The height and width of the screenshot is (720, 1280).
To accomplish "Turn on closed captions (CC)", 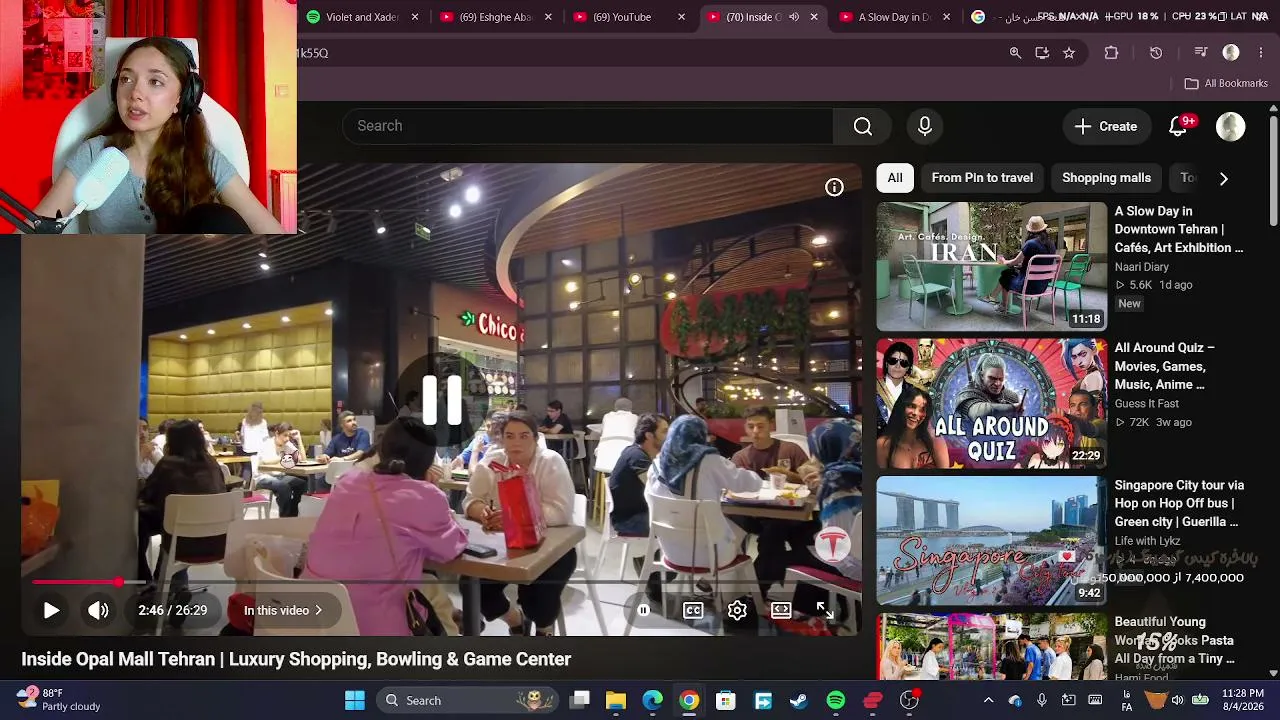I will (693, 610).
